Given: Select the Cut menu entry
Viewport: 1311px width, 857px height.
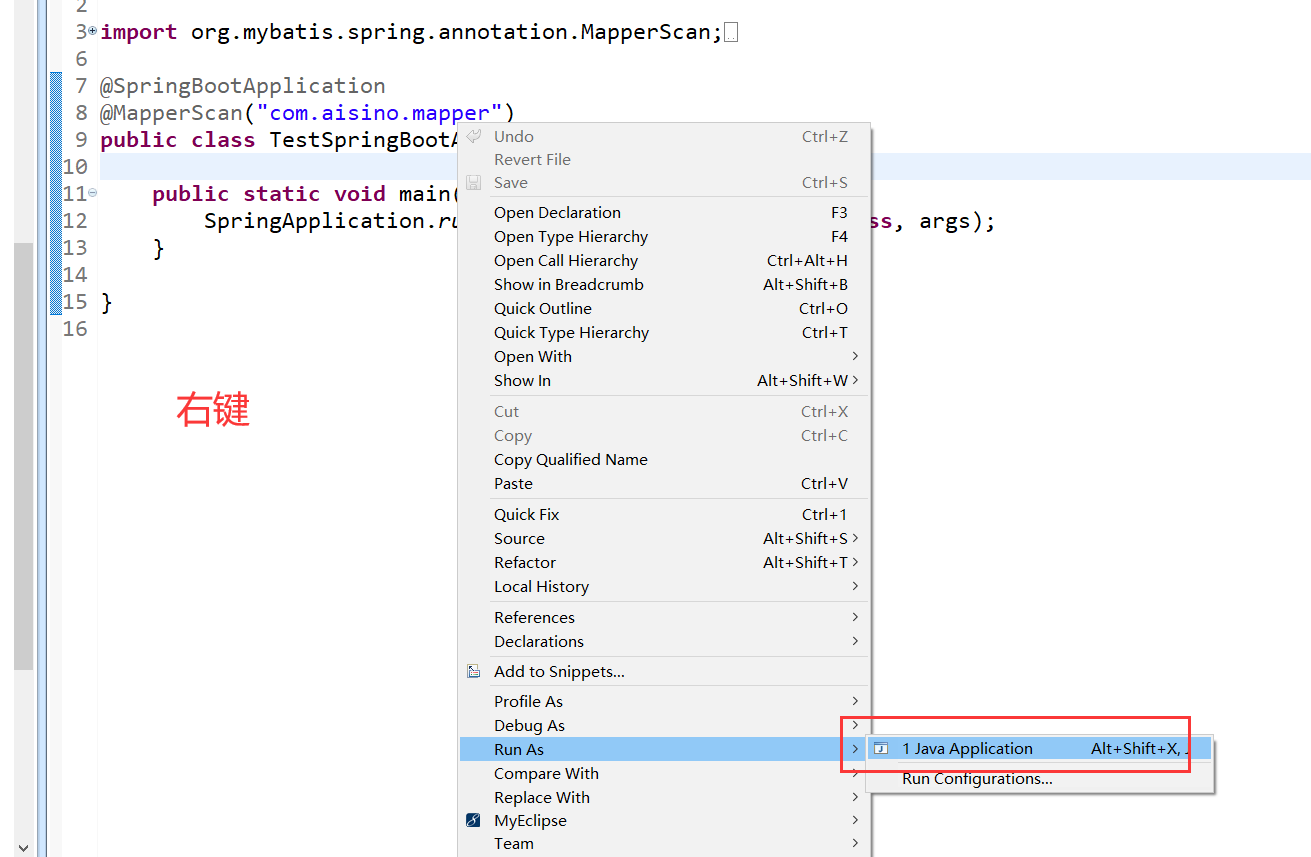Looking at the screenshot, I should tap(665, 411).
